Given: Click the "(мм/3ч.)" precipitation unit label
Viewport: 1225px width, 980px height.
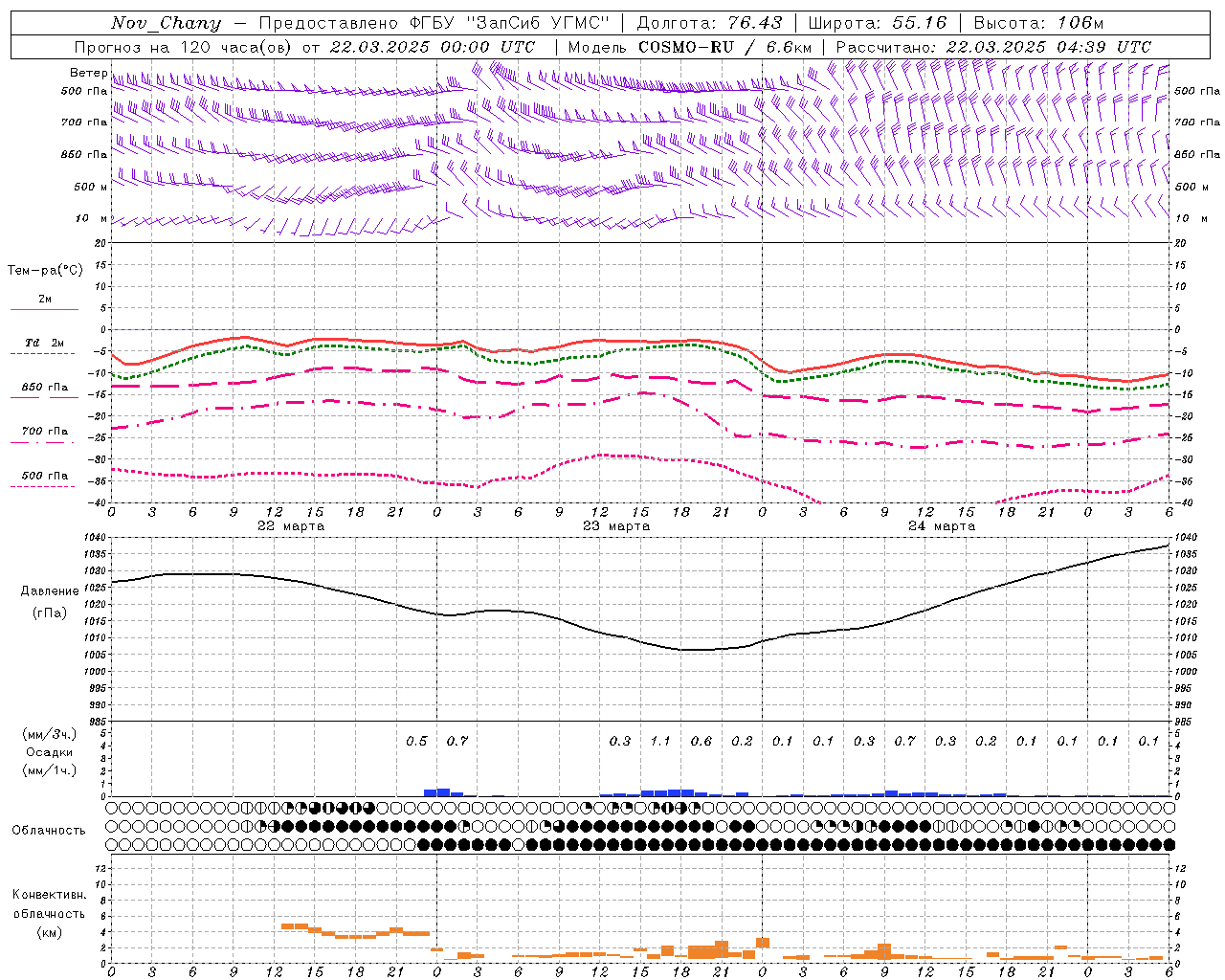Looking at the screenshot, I should point(49,734).
